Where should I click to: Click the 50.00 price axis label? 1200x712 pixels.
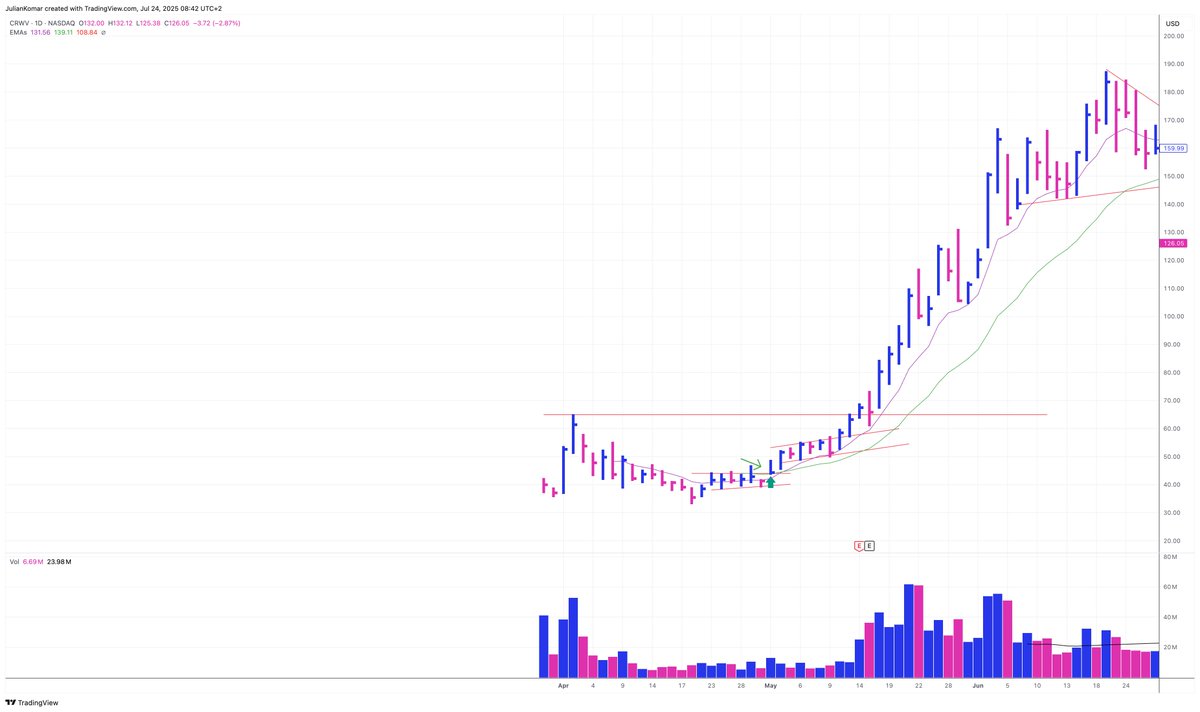click(x=1173, y=456)
